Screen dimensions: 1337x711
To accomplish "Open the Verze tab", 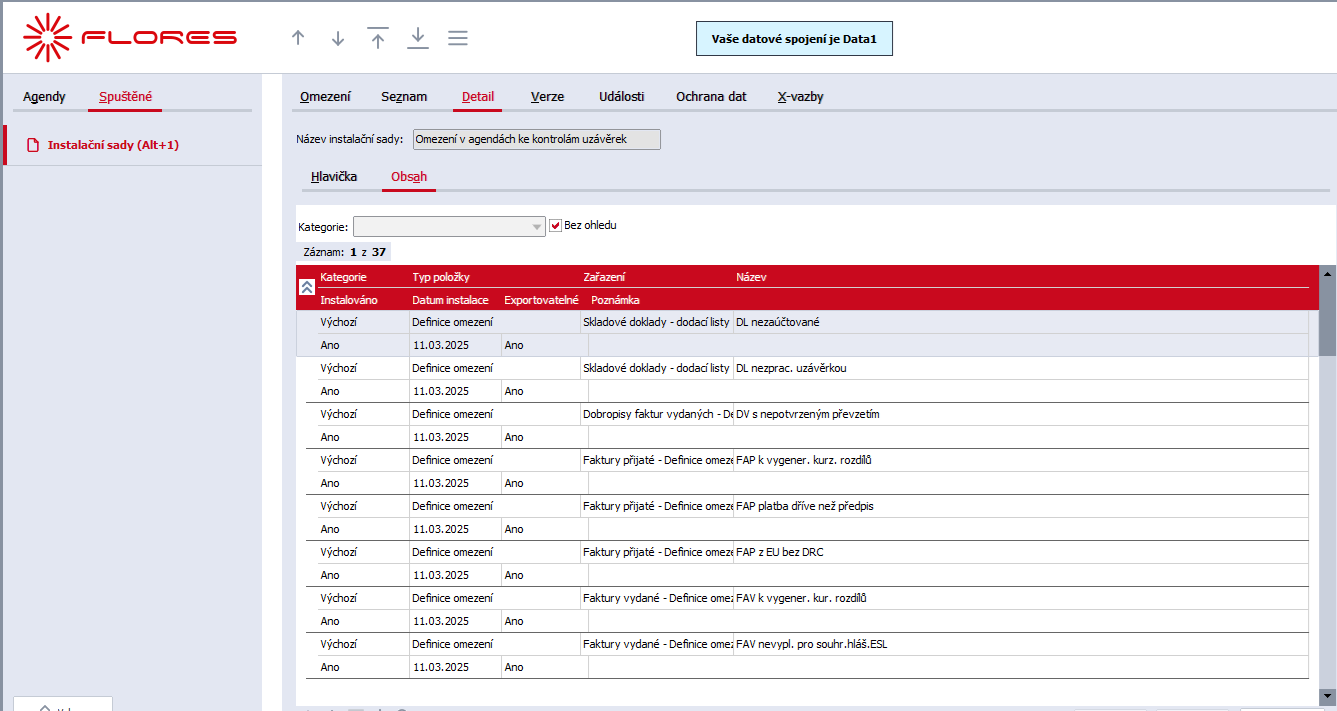I will tap(547, 97).
